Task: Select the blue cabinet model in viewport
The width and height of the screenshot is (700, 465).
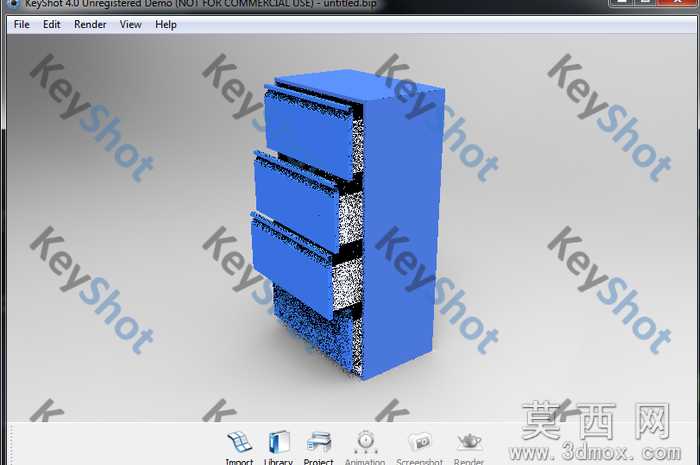Action: [348, 223]
